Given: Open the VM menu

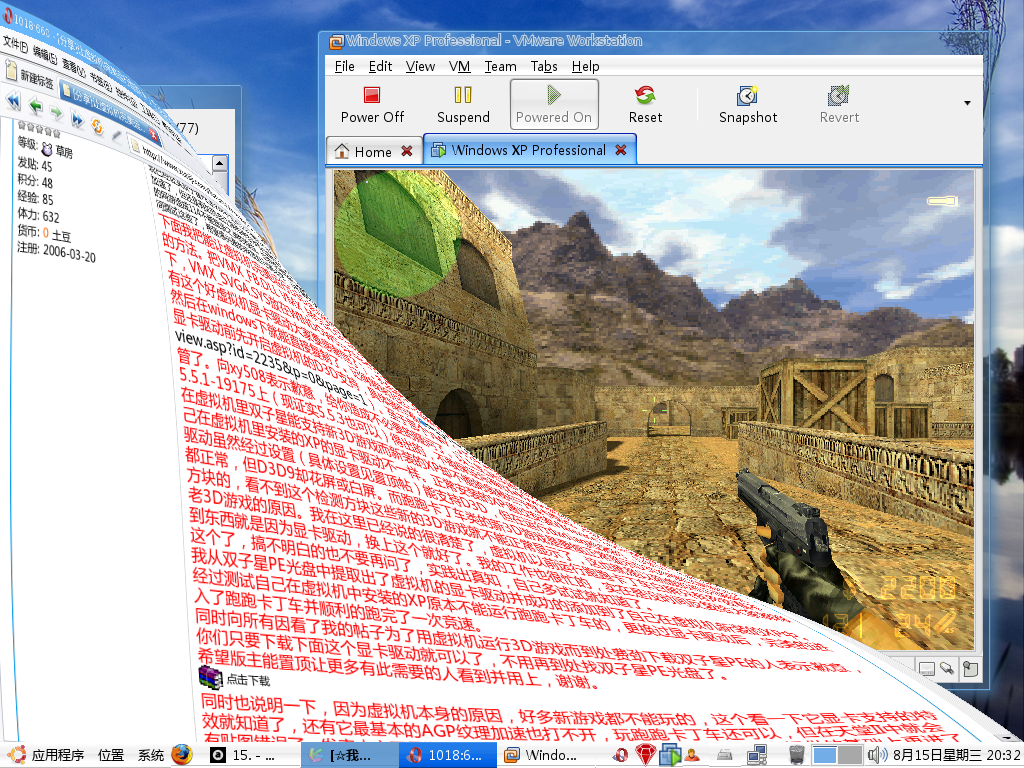Looking at the screenshot, I should pyautogui.click(x=459, y=66).
